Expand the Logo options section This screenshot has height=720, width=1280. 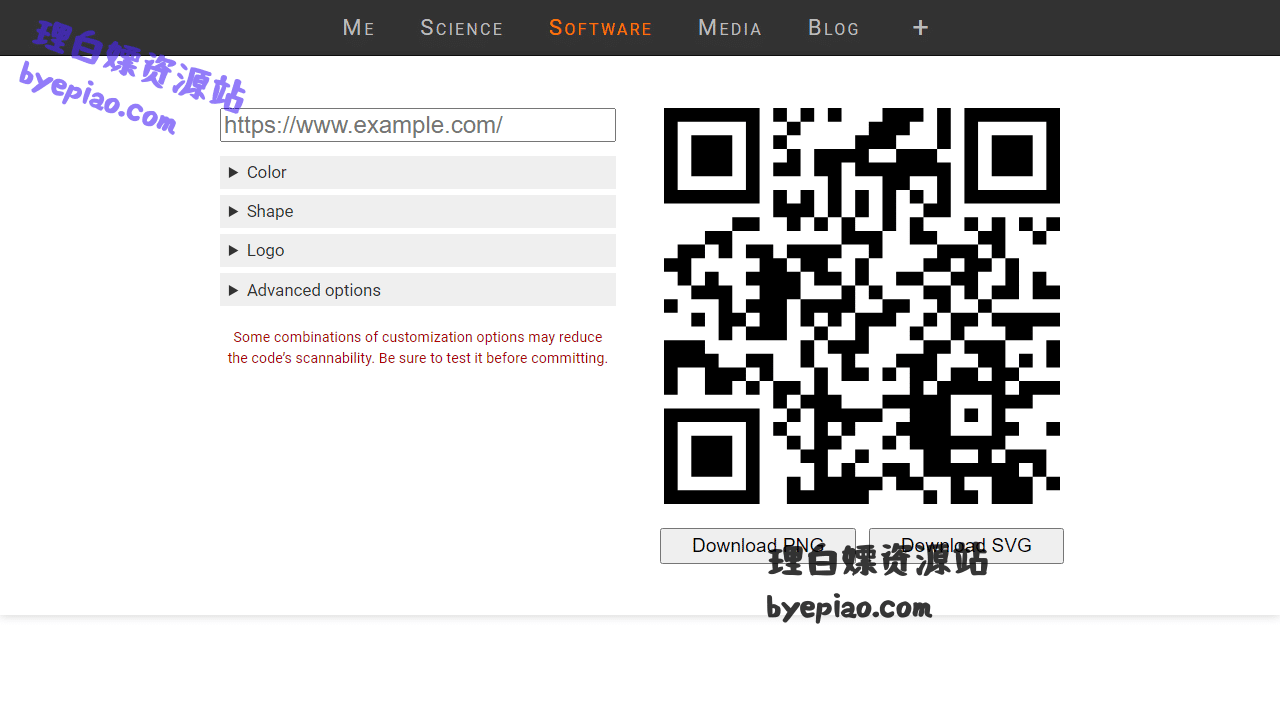click(x=418, y=250)
